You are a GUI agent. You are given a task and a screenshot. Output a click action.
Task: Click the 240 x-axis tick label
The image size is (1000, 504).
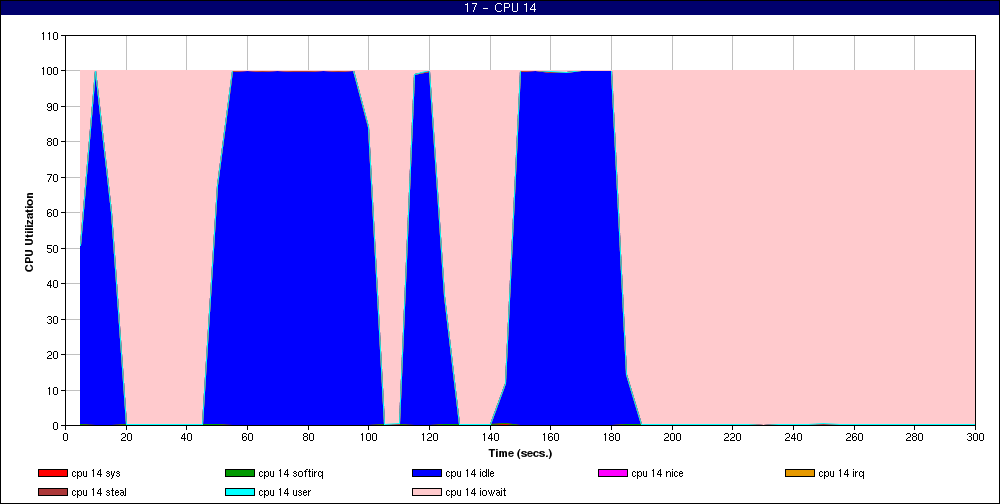pyautogui.click(x=793, y=437)
